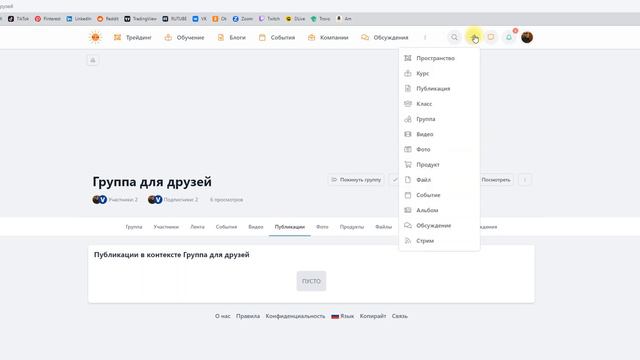Switch to the Лента tab
Image resolution: width=640 pixels, height=360 pixels.
point(198,227)
